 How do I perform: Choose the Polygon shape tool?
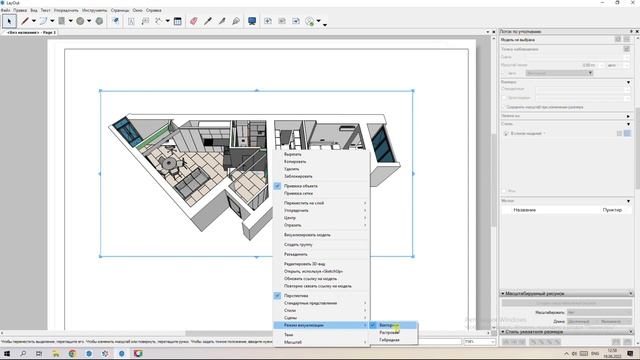(x=99, y=21)
